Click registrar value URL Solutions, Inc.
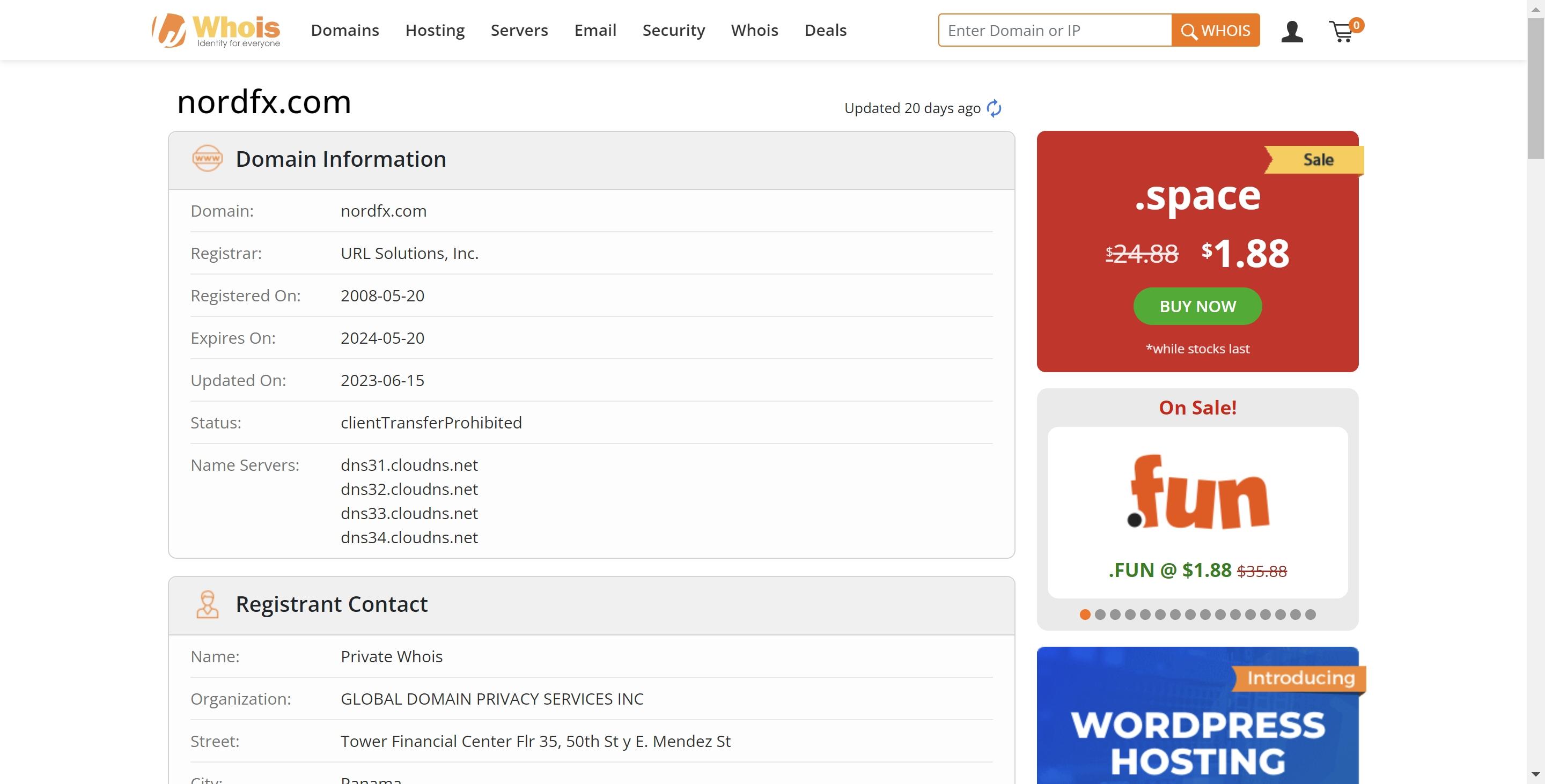The height and width of the screenshot is (784, 1545). click(x=410, y=253)
